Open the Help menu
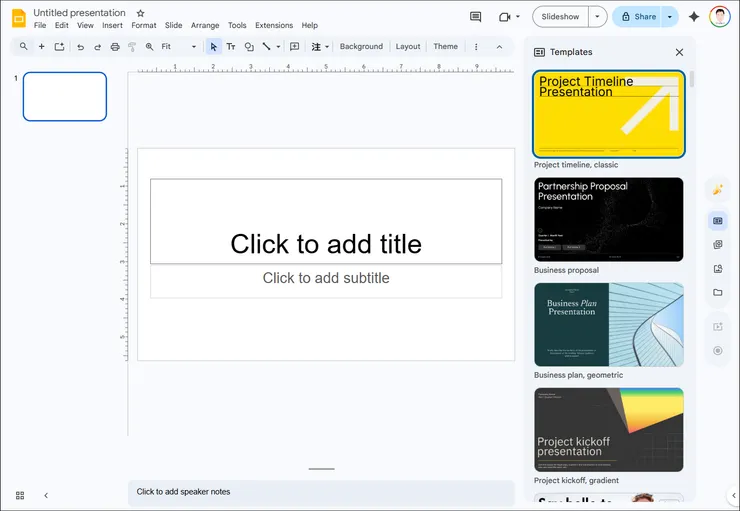The height and width of the screenshot is (511, 740). tap(310, 25)
